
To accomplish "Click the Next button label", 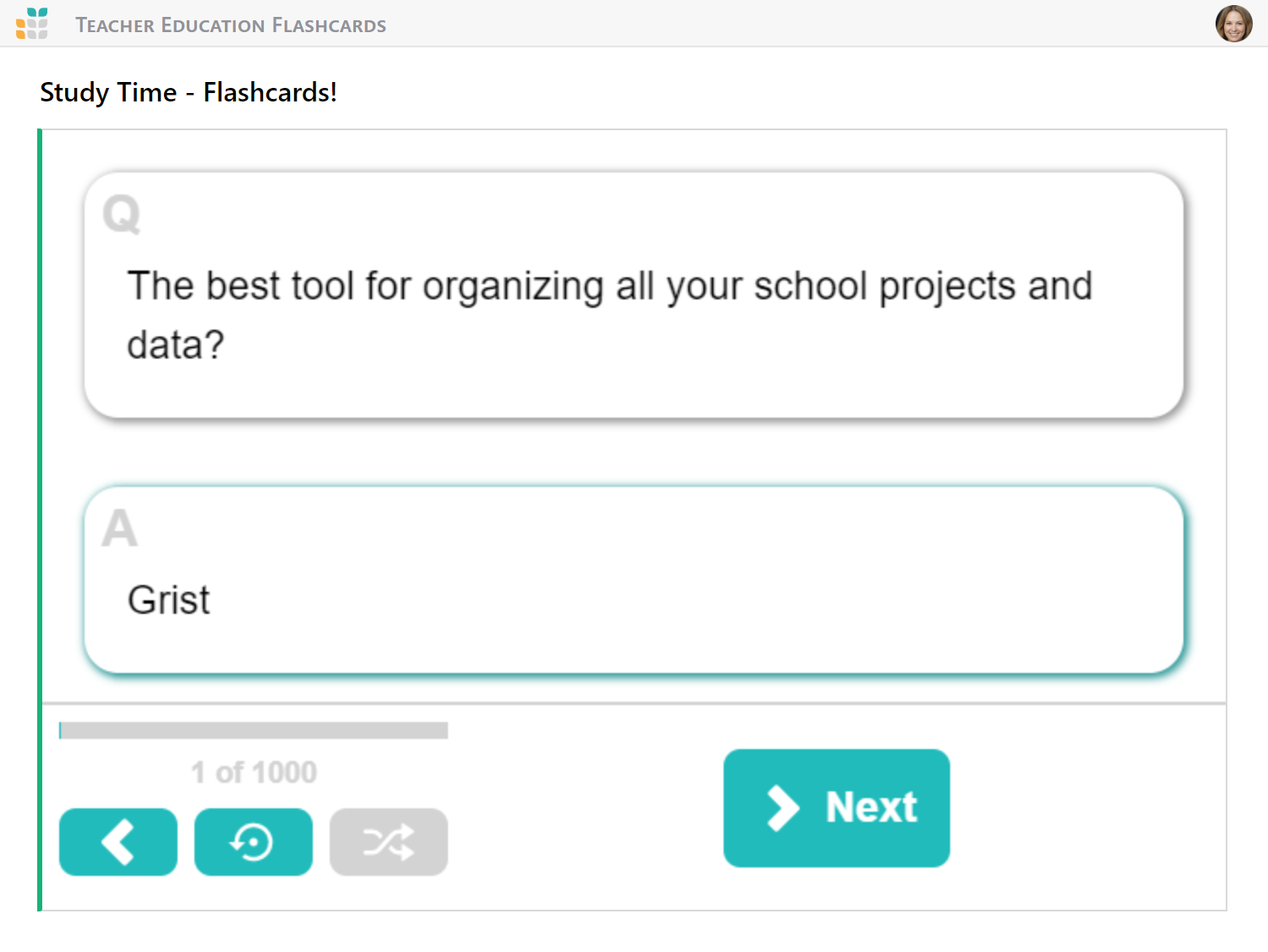I will pos(872,807).
